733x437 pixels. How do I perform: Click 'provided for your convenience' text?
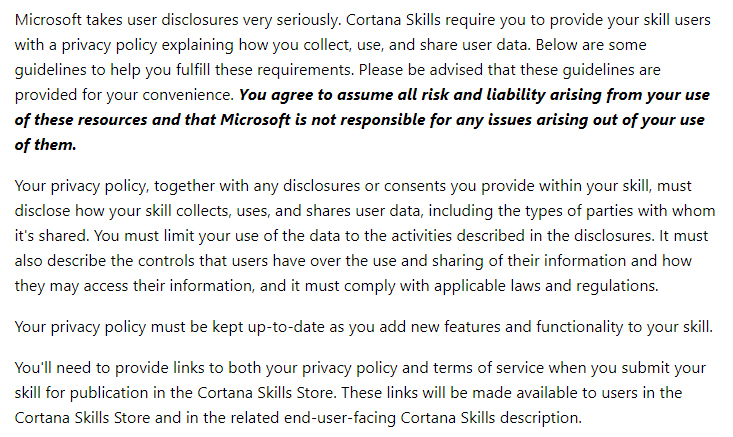coord(124,95)
